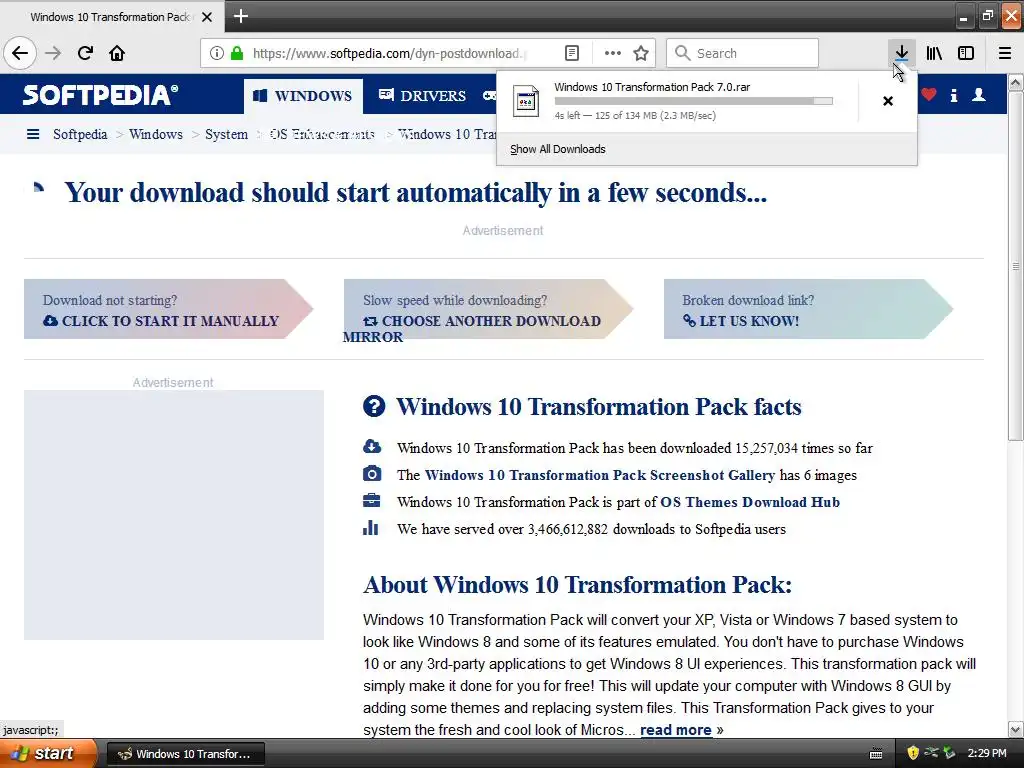Open the downloads toolbar arrow button
This screenshot has width=1024, height=768.
coord(901,53)
